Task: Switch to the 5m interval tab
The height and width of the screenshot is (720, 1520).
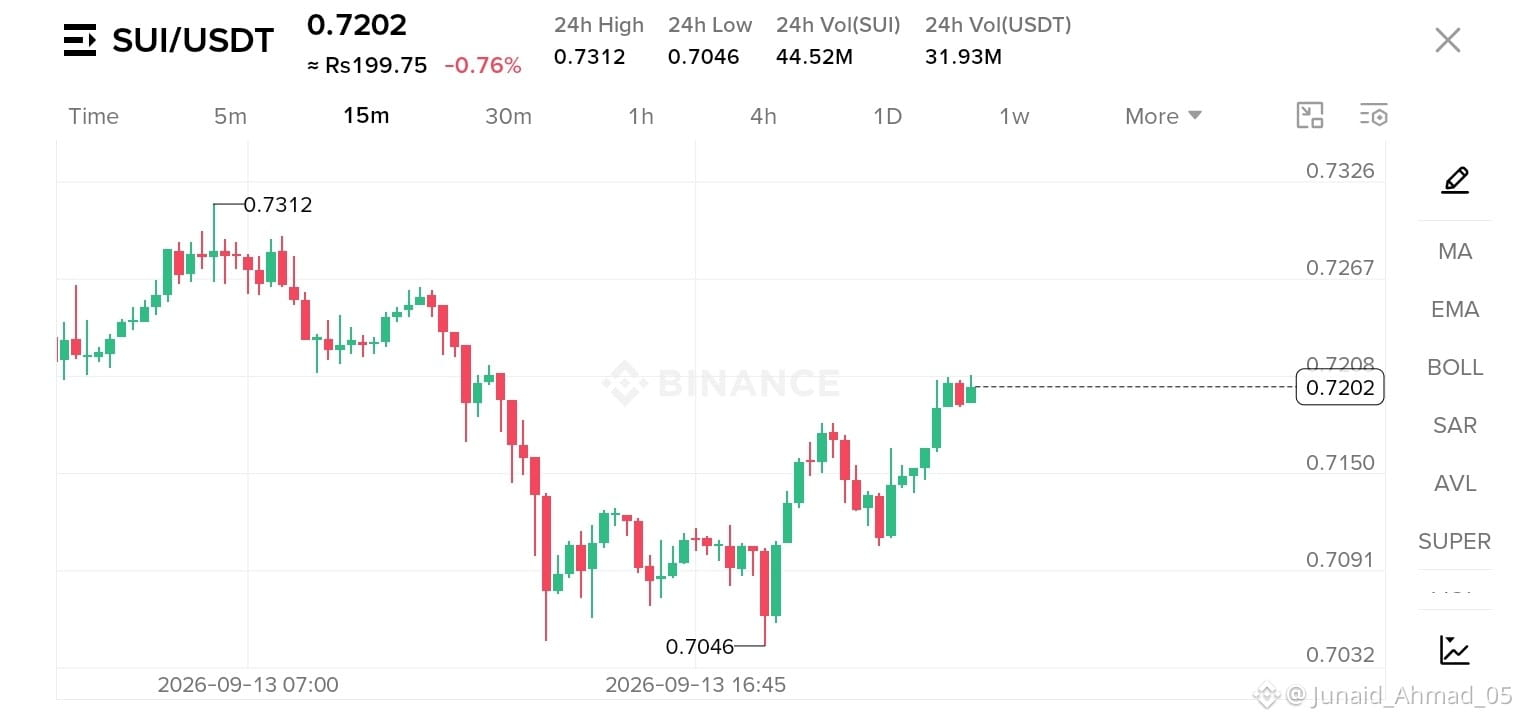Action: coord(230,116)
